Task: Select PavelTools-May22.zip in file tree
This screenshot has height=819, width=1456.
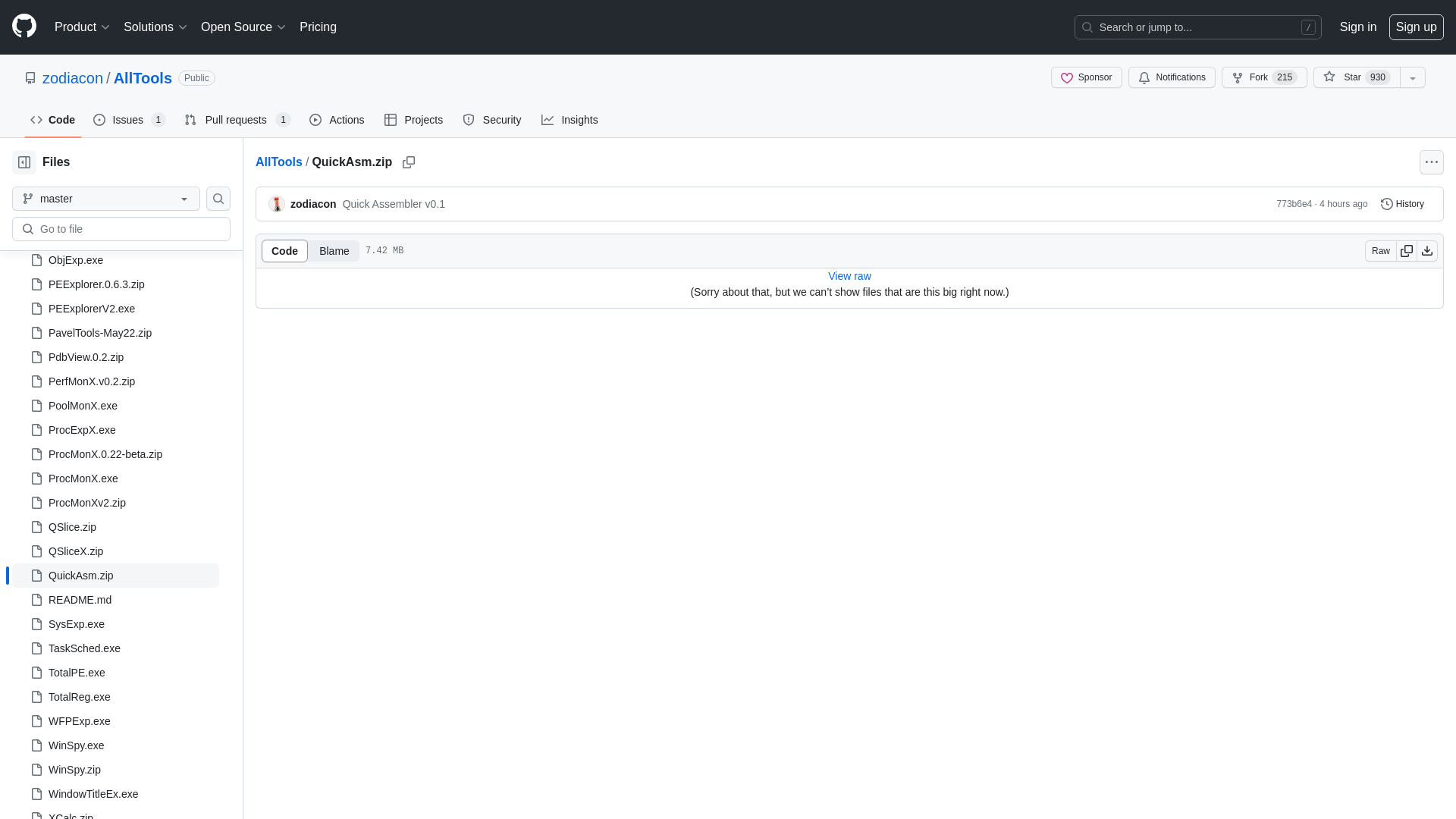Action: coord(115,333)
